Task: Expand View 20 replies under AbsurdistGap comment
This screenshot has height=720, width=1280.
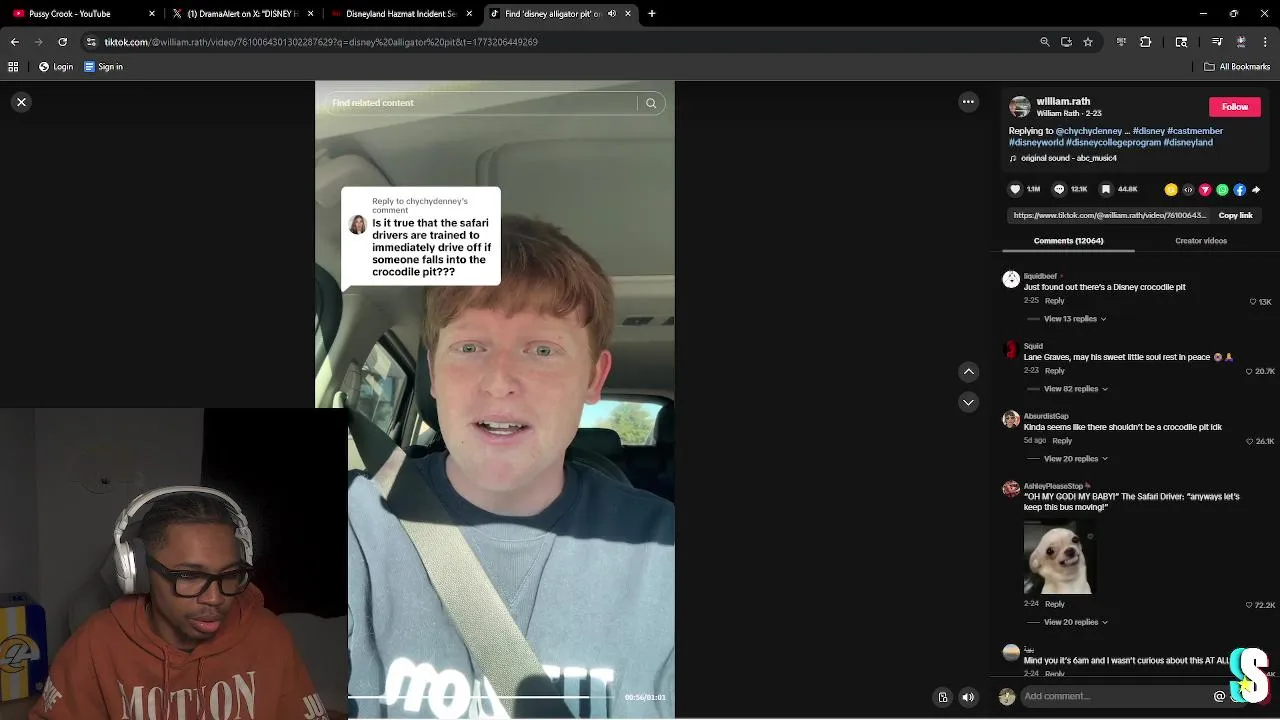Action: pos(1074,459)
